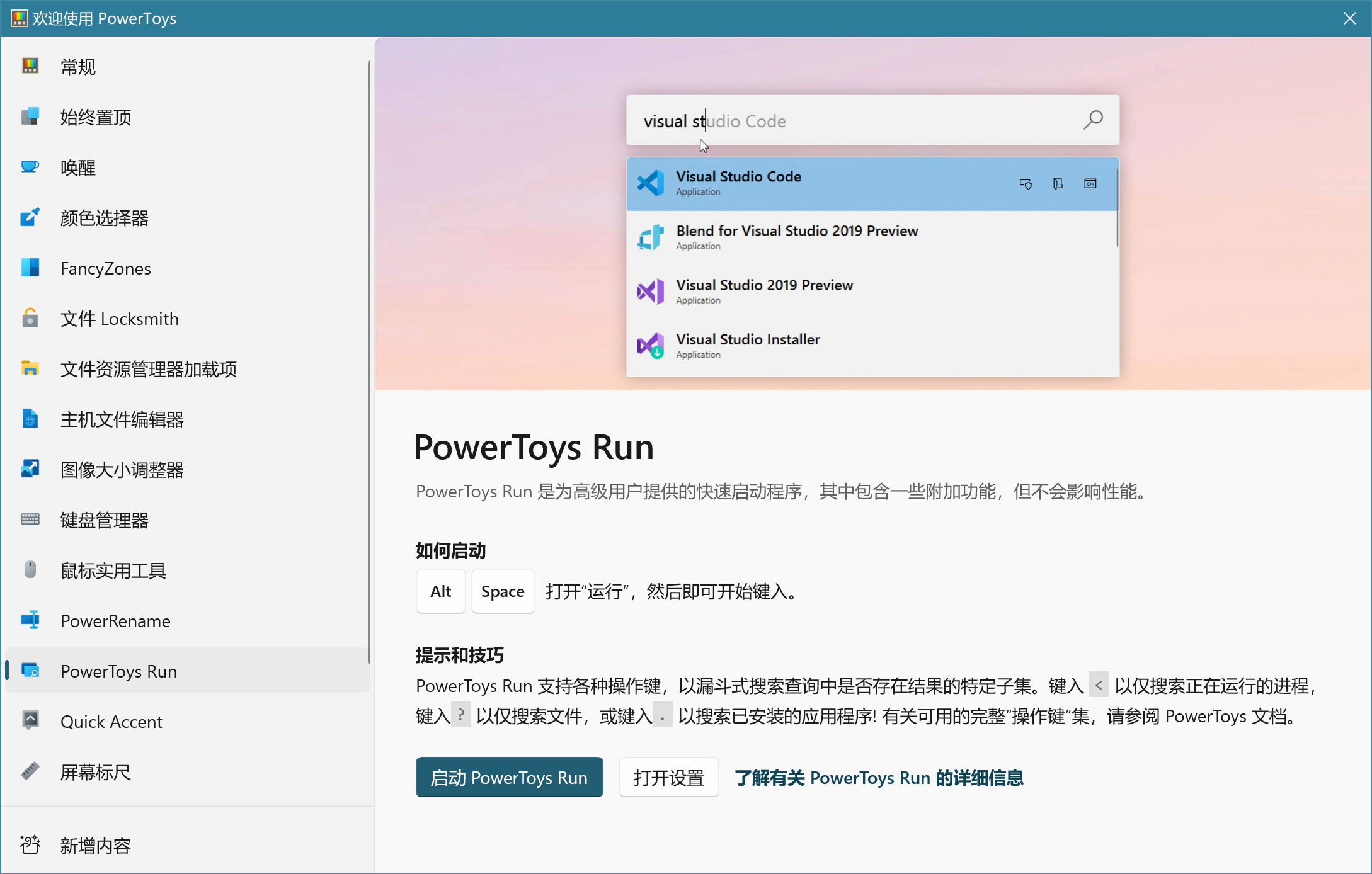This screenshot has width=1372, height=874.
Task: Select the 屏幕标尺 (Screen Ruler) icon
Action: pyautogui.click(x=30, y=771)
